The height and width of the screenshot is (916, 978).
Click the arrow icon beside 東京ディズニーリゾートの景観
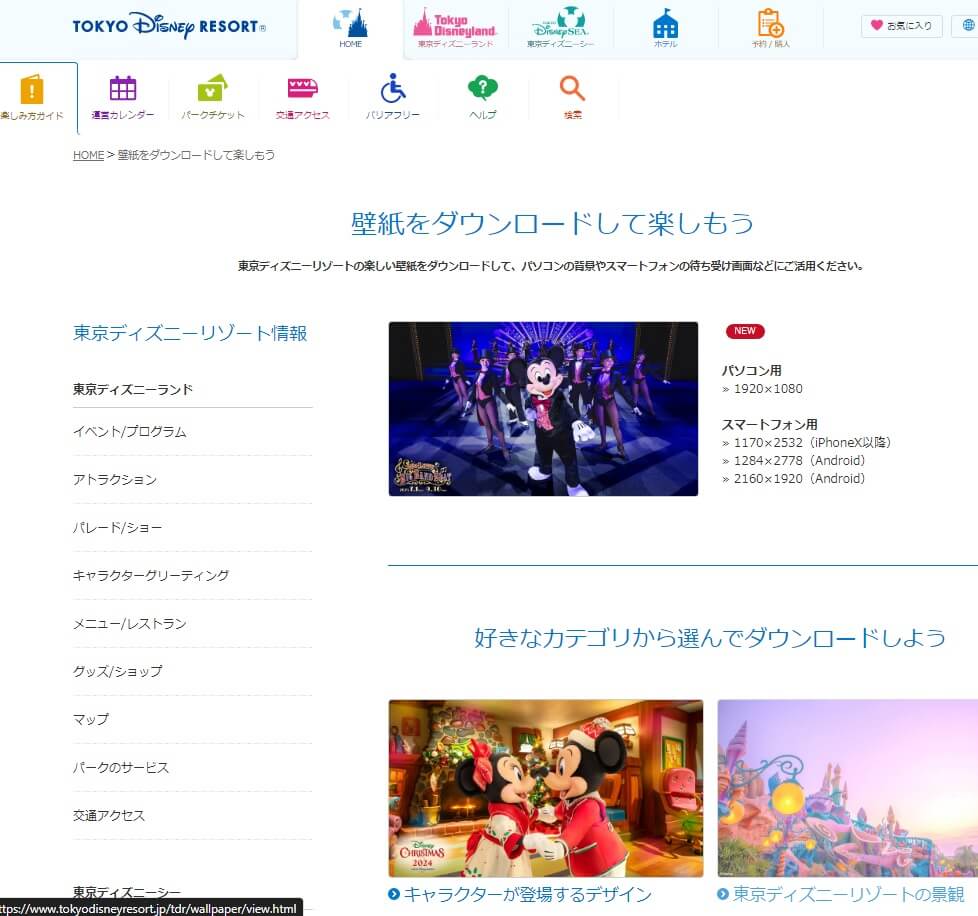coord(723,894)
